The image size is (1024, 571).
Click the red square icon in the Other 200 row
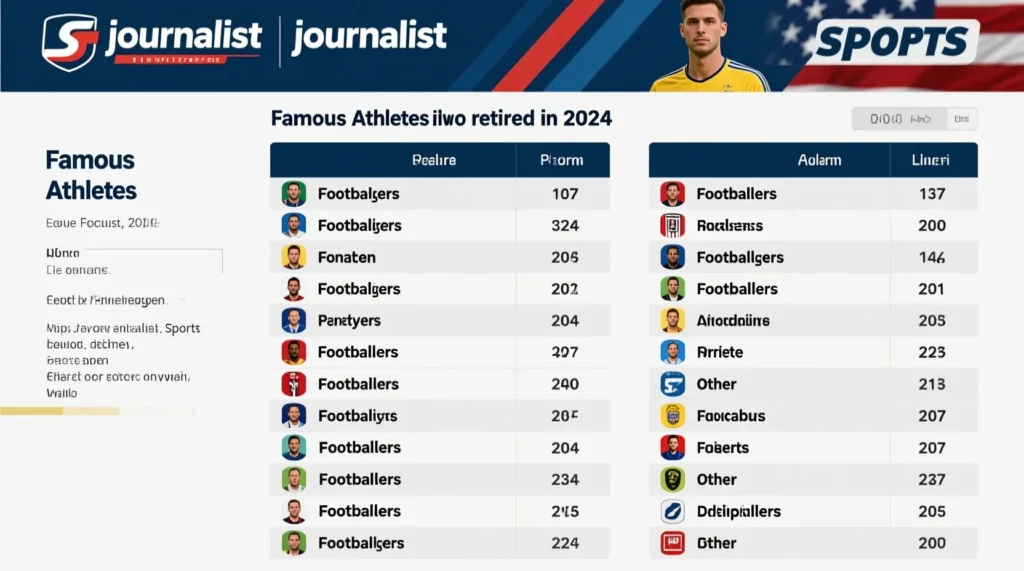672,543
